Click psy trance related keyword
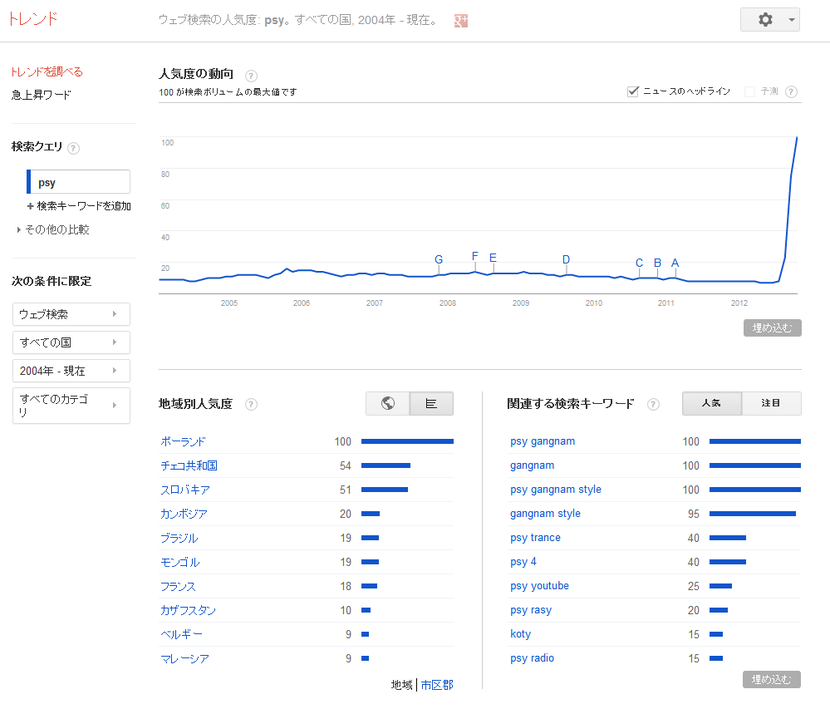 point(535,537)
